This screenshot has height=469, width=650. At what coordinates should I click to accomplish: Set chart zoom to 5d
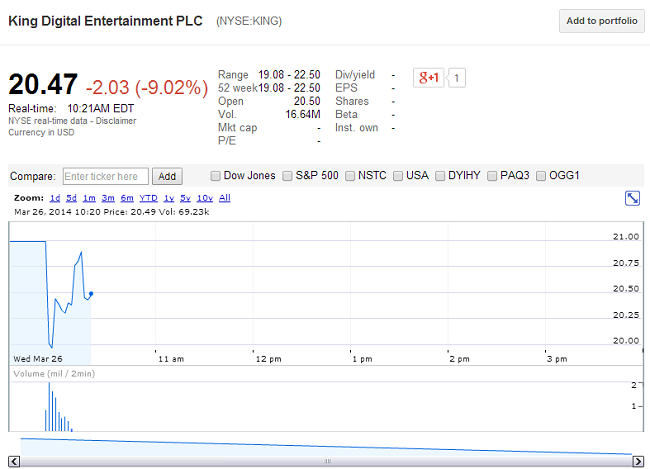coord(72,198)
